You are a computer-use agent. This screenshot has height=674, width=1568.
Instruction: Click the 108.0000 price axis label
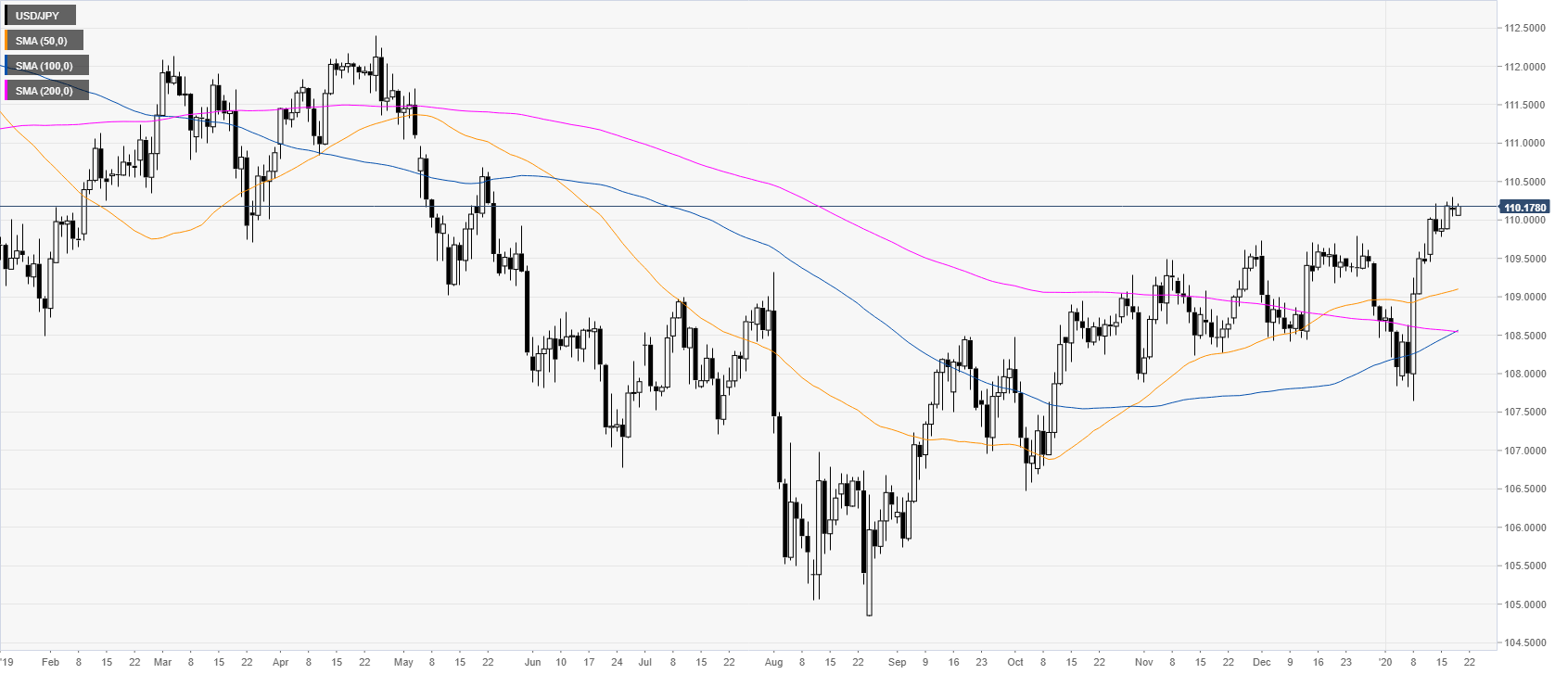point(1525,374)
